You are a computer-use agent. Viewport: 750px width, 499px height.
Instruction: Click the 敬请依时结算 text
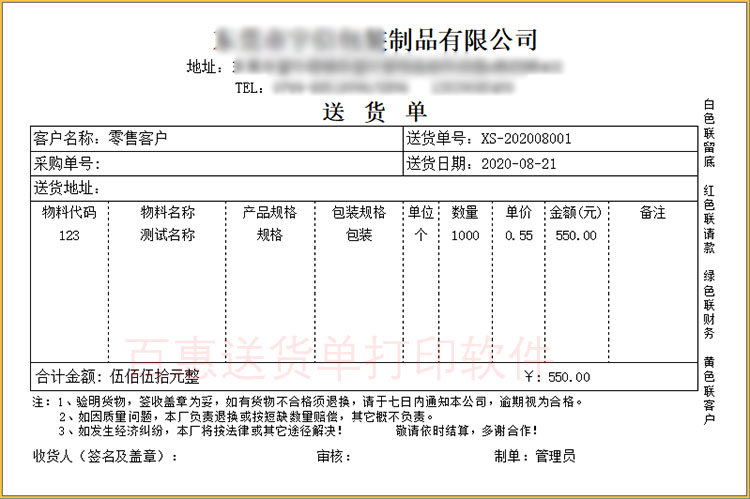click(466, 431)
